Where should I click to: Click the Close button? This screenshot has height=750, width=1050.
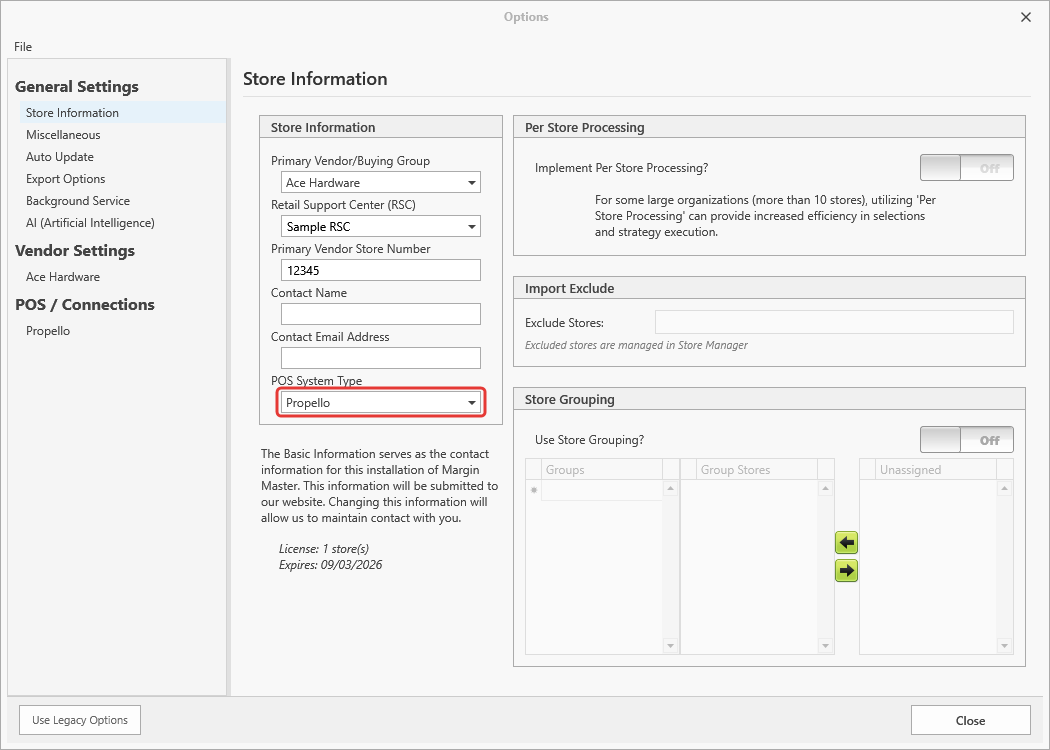(970, 721)
